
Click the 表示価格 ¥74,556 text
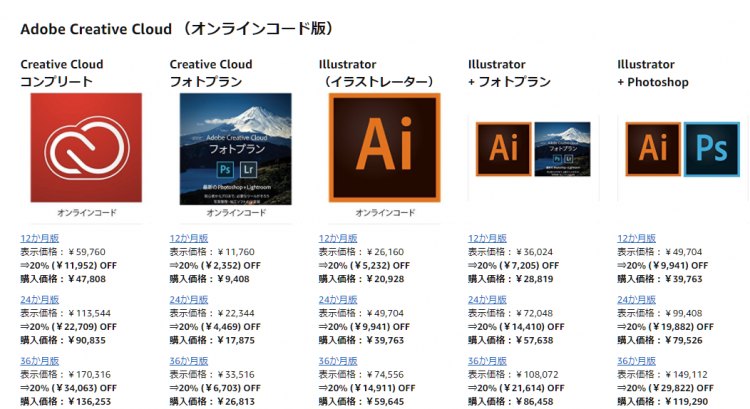362,374
